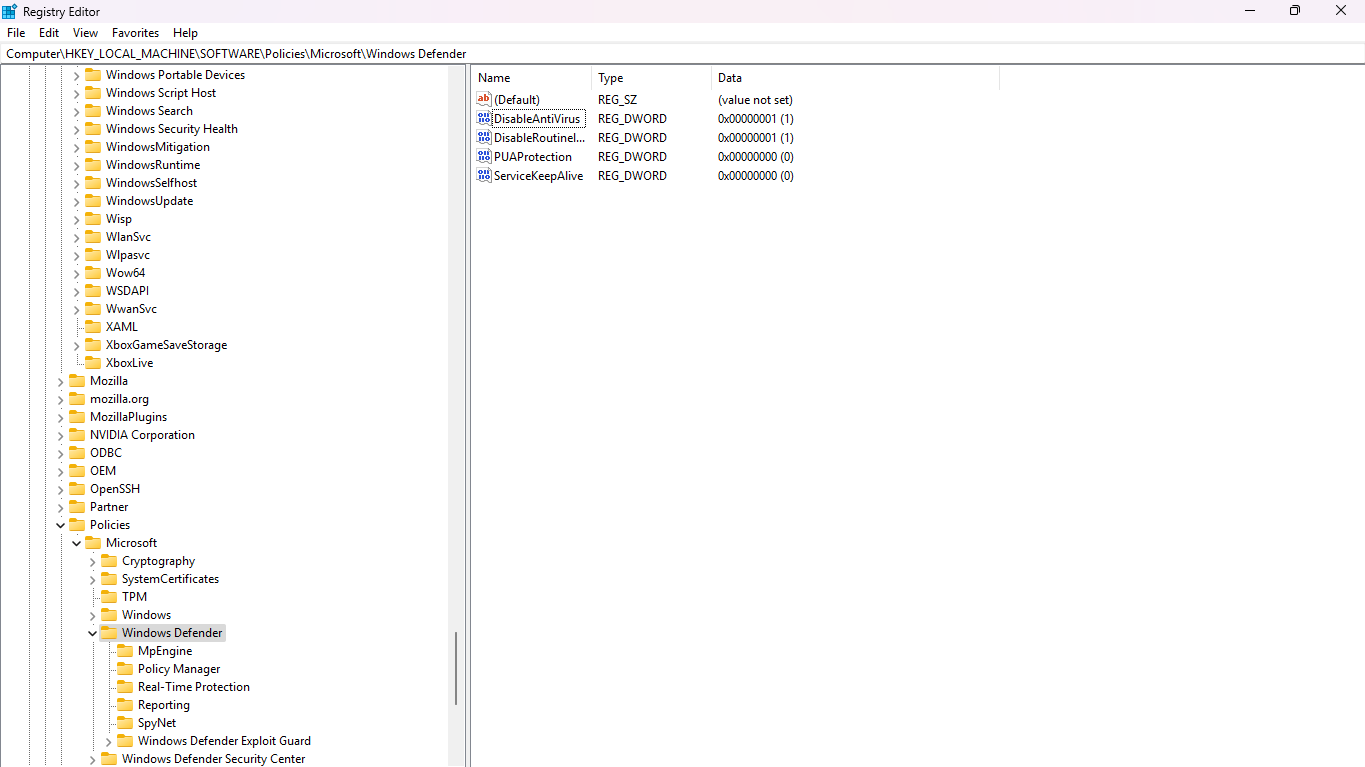Screen dimensions: 1365x767
Task: Click the Policies folder icon
Action: 77,525
